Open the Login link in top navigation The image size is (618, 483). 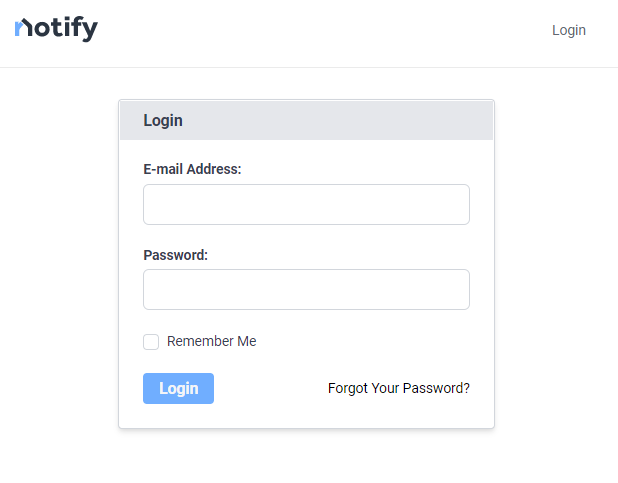[569, 30]
